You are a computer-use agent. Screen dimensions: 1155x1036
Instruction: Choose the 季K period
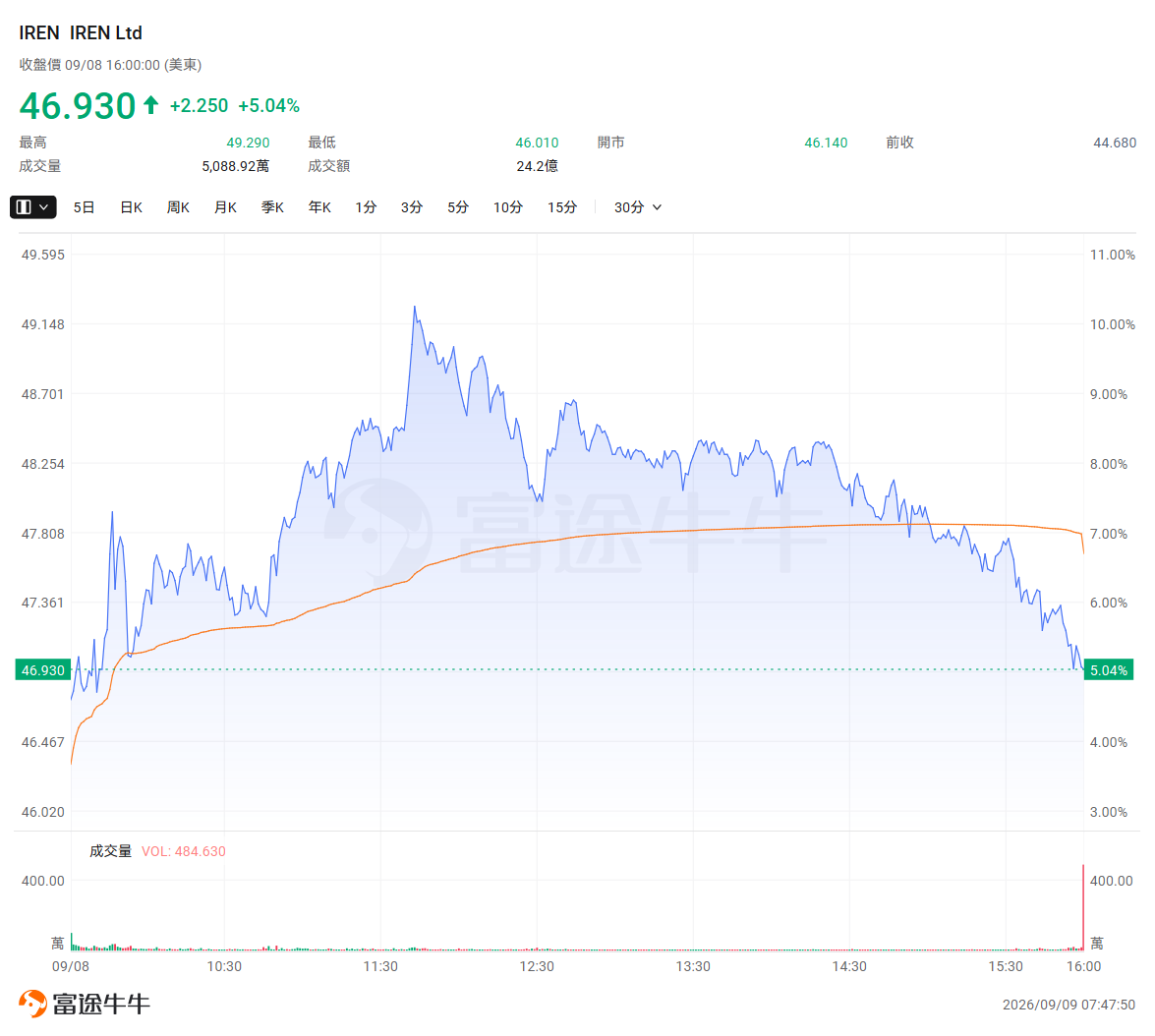coord(272,207)
